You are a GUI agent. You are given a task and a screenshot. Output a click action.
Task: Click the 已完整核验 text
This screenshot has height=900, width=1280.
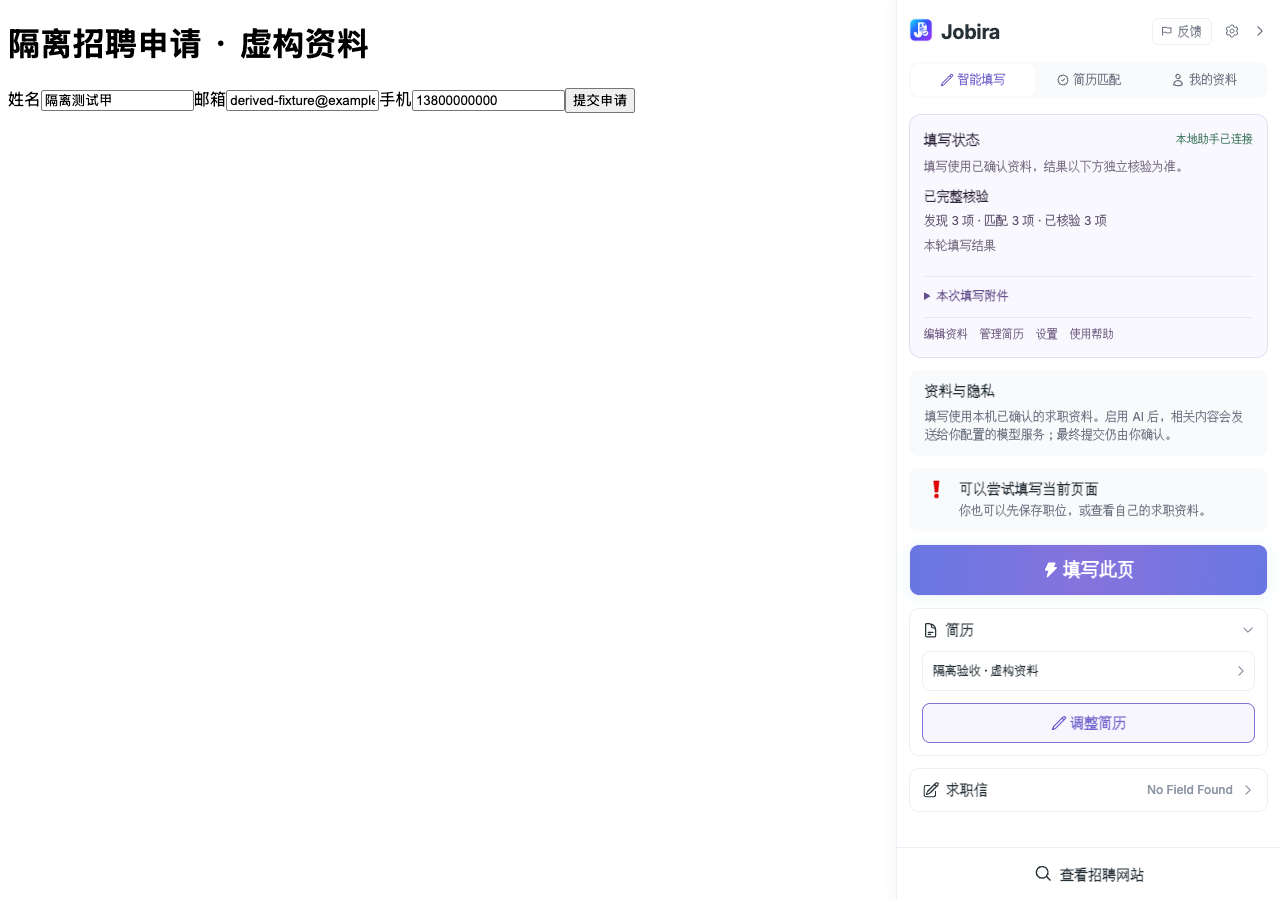[956, 196]
